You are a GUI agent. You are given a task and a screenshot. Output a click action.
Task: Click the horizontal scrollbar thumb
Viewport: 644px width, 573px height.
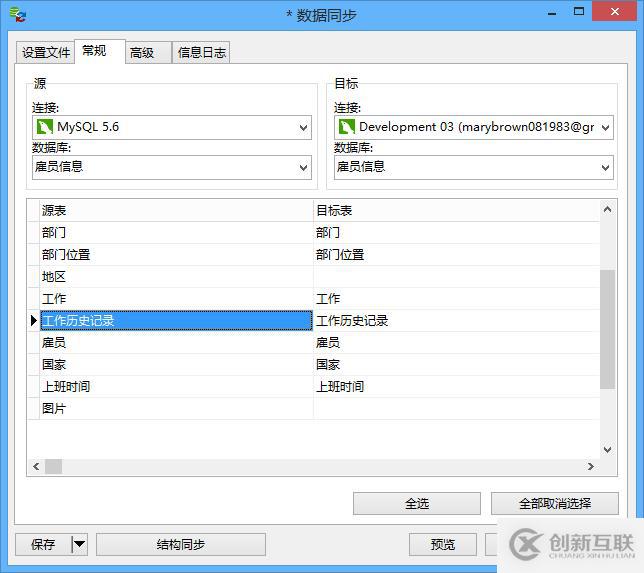(53, 466)
